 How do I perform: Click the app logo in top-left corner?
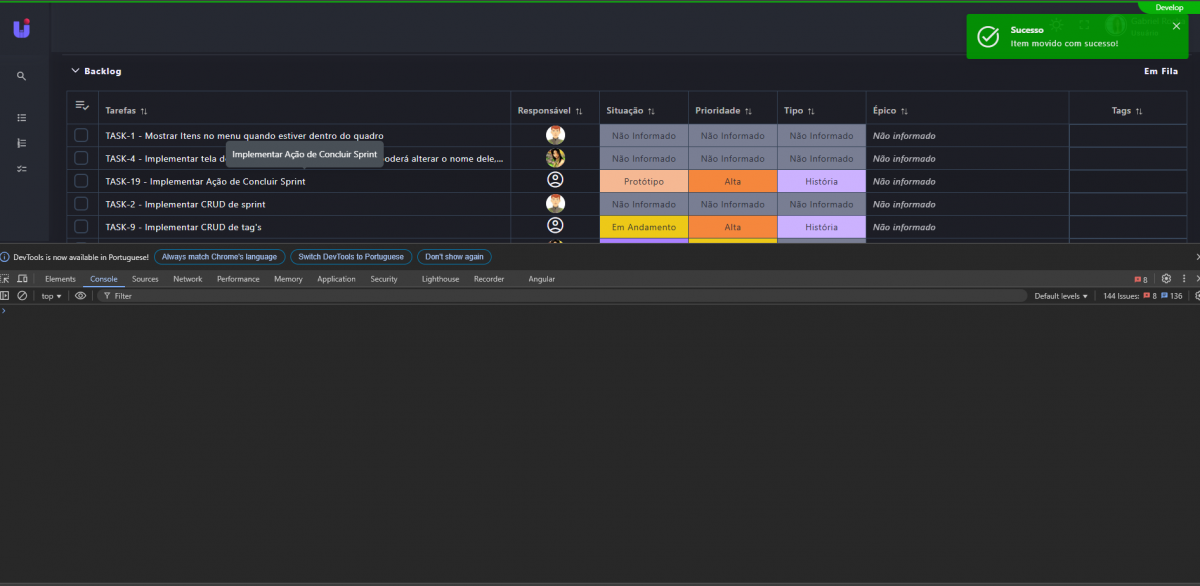point(21,29)
